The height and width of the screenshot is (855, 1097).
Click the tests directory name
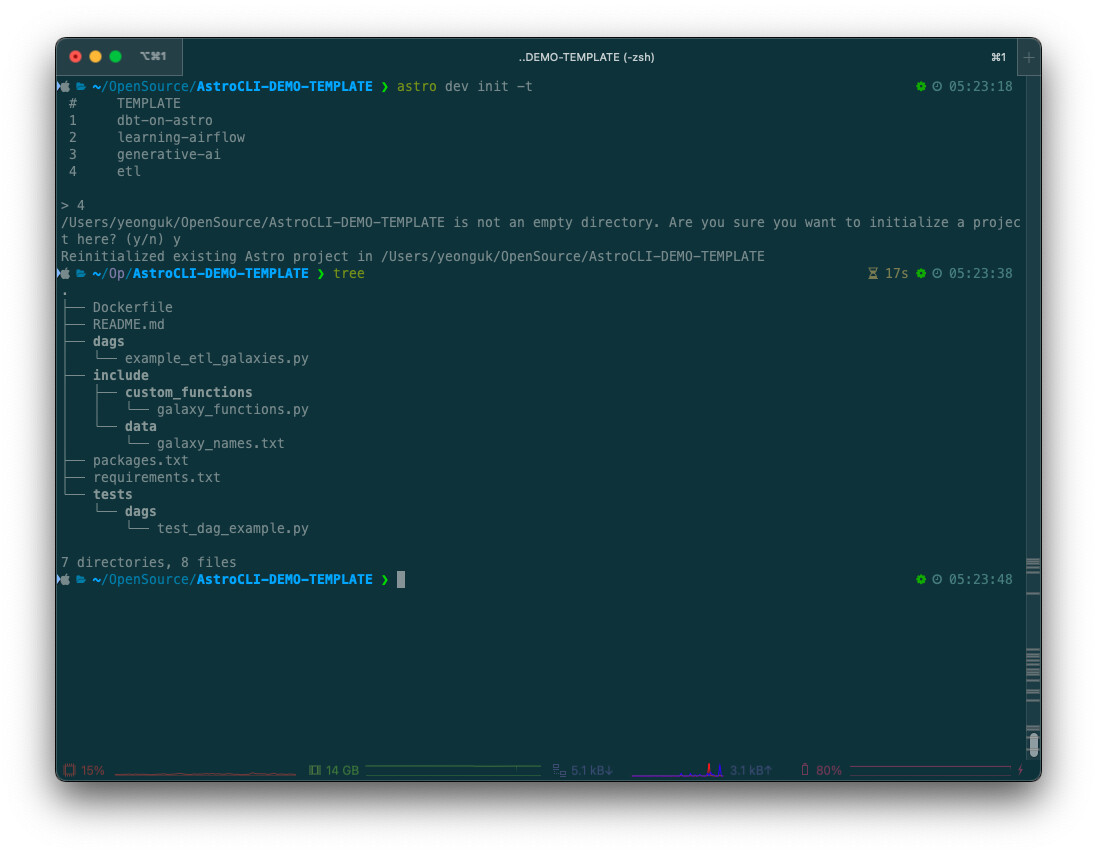click(x=113, y=494)
